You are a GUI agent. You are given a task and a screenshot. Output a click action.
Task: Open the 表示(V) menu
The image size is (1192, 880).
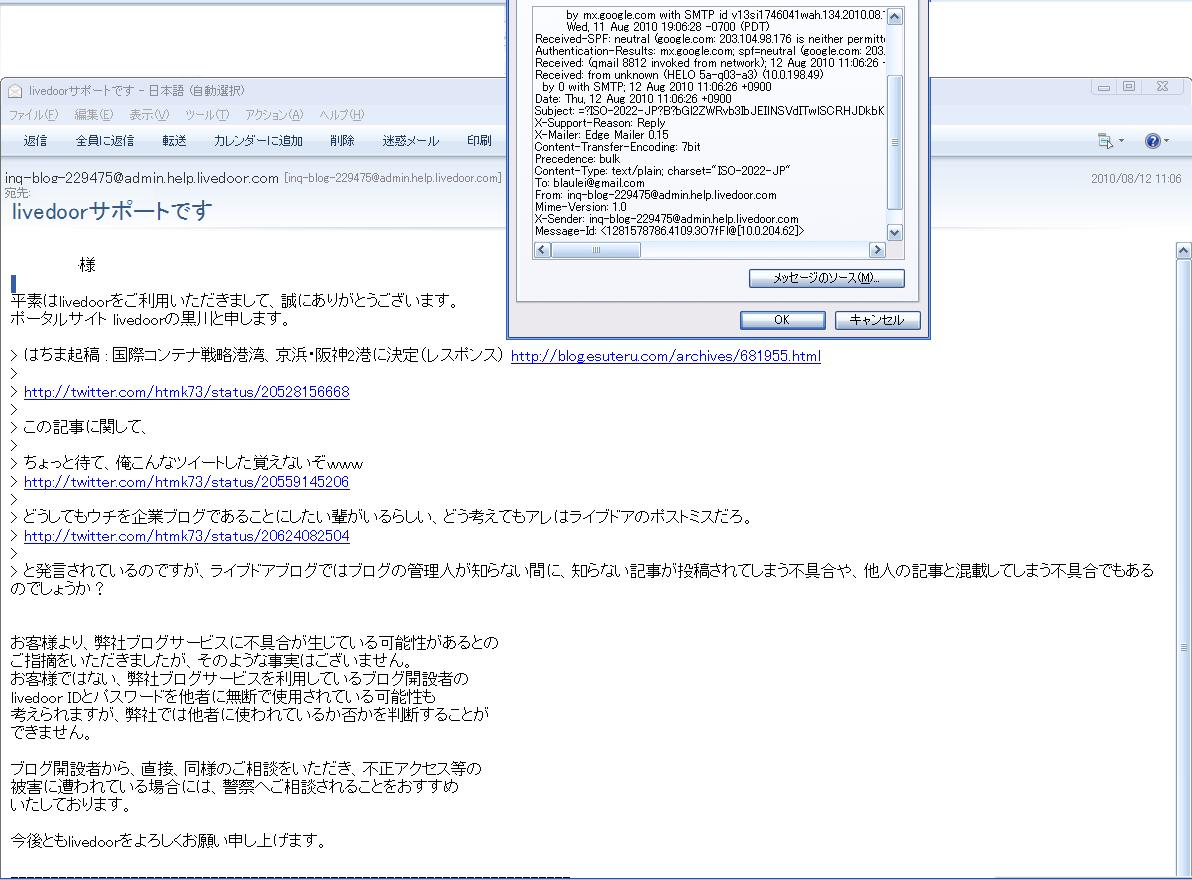click(148, 115)
